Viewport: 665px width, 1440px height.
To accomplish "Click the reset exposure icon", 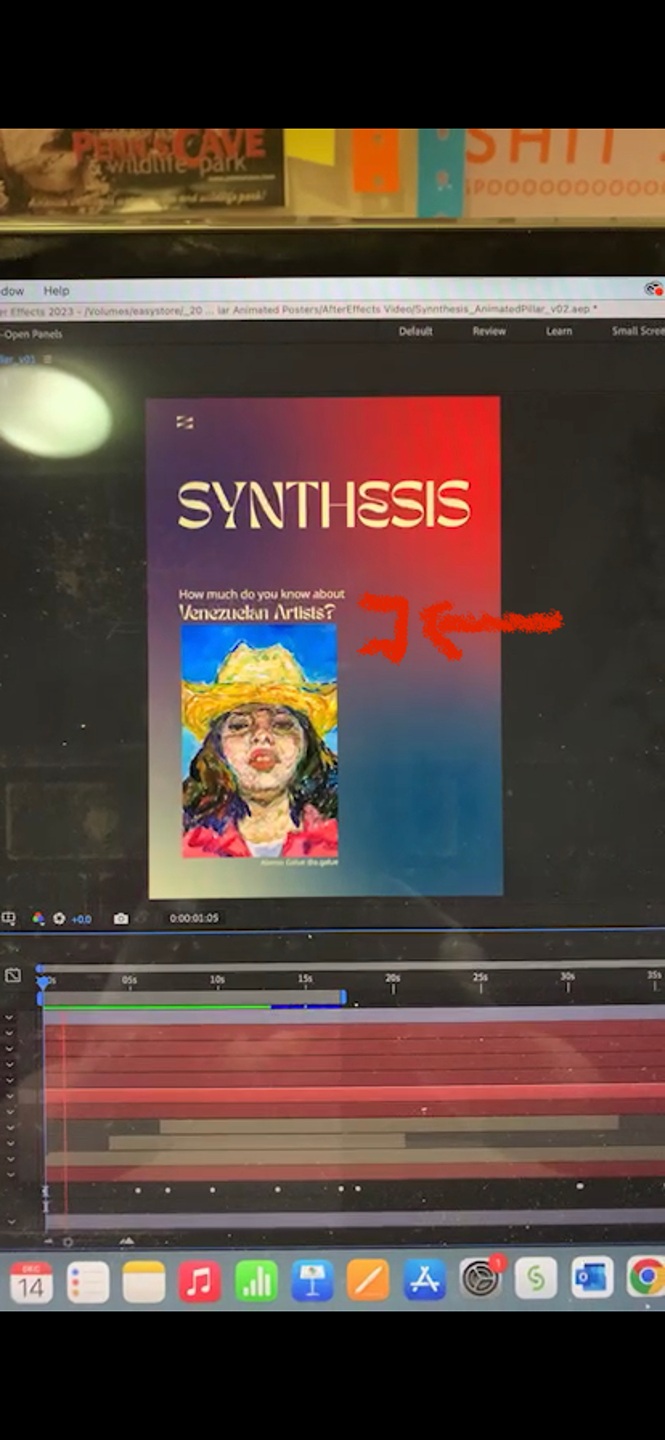I will pyautogui.click(x=59, y=918).
